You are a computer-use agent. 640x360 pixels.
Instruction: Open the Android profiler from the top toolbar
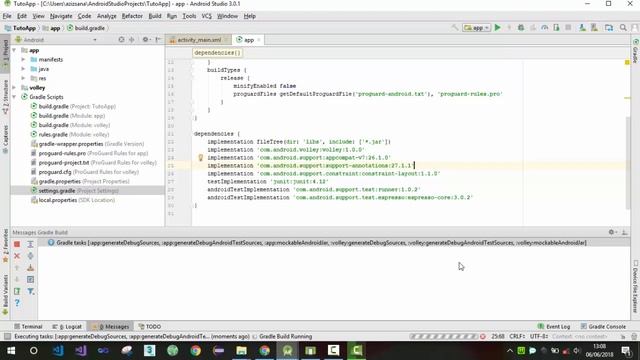pos(544,28)
